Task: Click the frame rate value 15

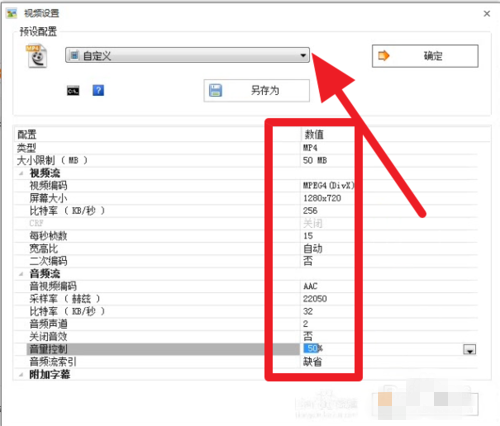Action: (308, 236)
